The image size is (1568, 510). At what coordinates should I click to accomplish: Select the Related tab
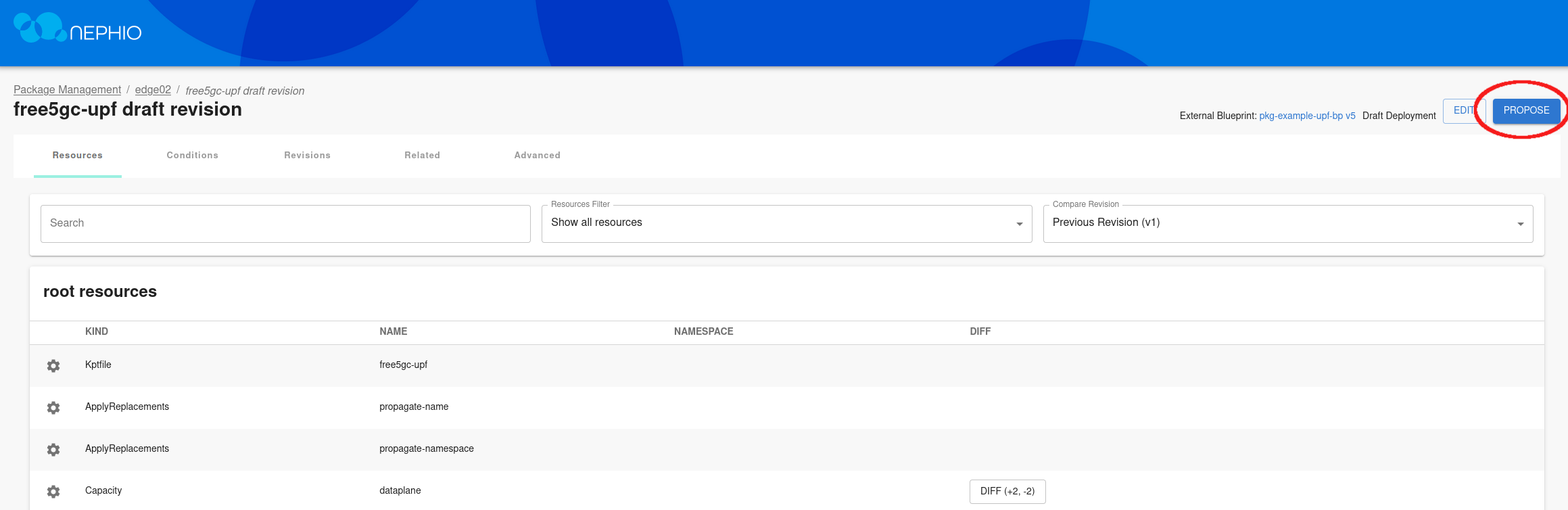[x=422, y=156]
